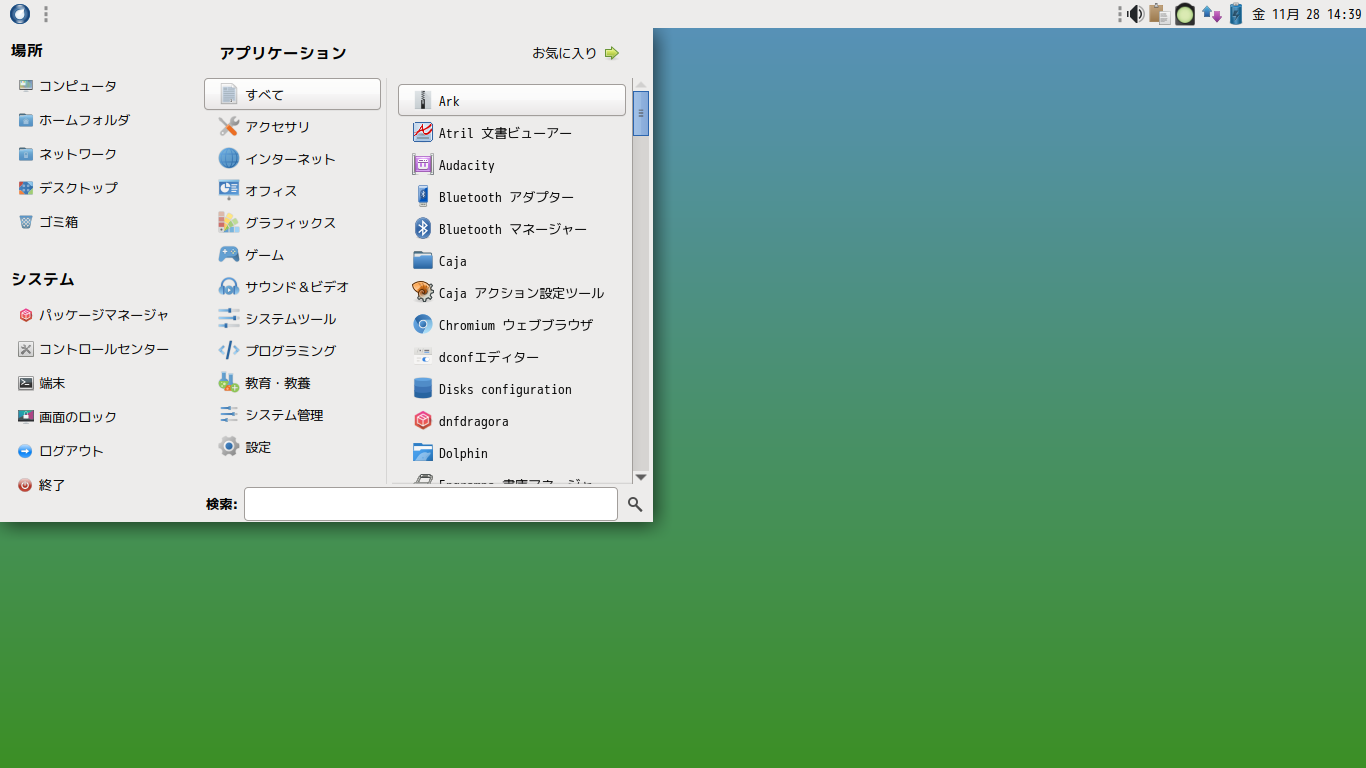Click the green circle tray icon
The height and width of the screenshot is (768, 1366).
(x=1185, y=14)
